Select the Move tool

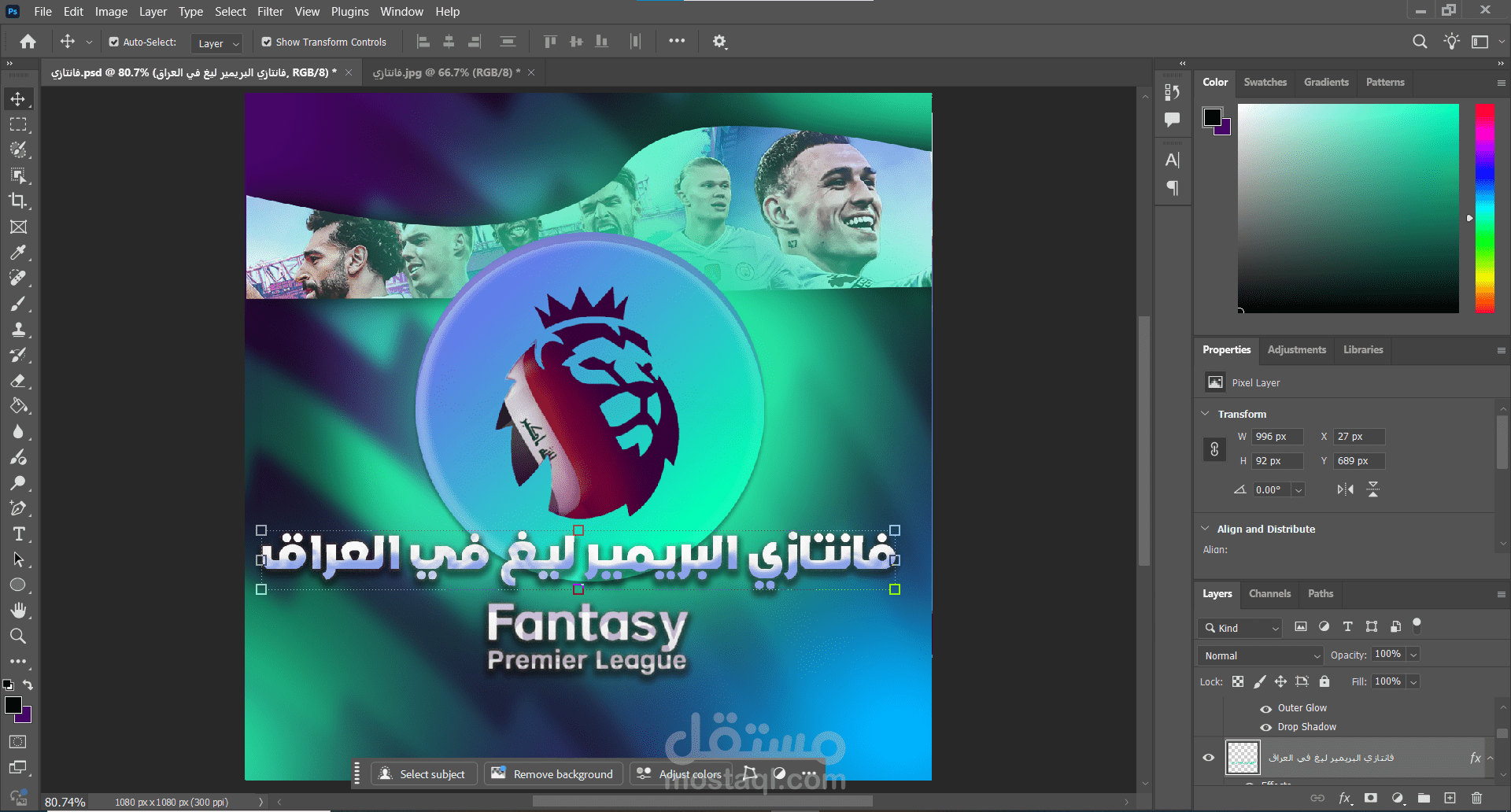point(18,99)
